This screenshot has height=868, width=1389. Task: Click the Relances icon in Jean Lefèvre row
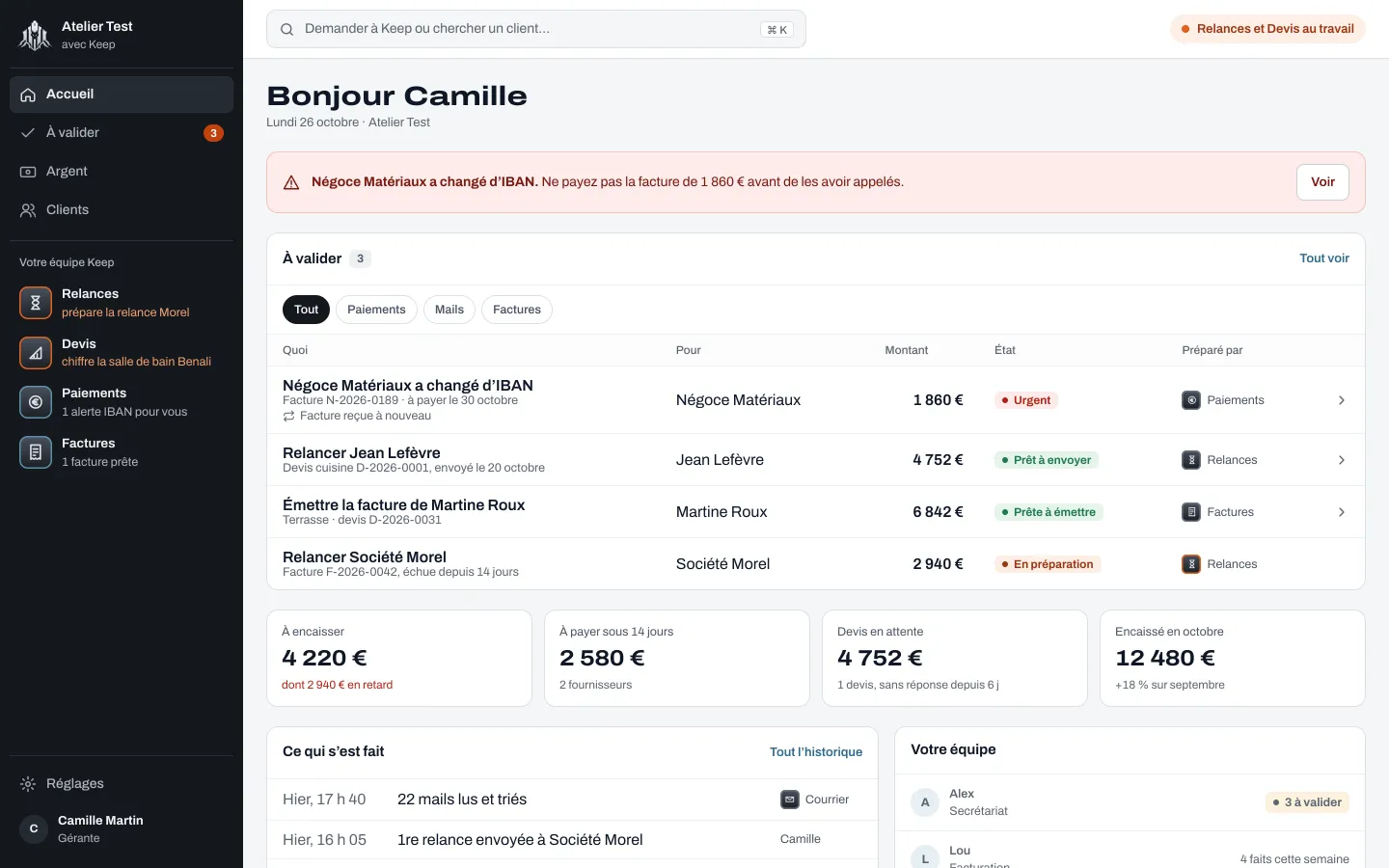(x=1191, y=460)
